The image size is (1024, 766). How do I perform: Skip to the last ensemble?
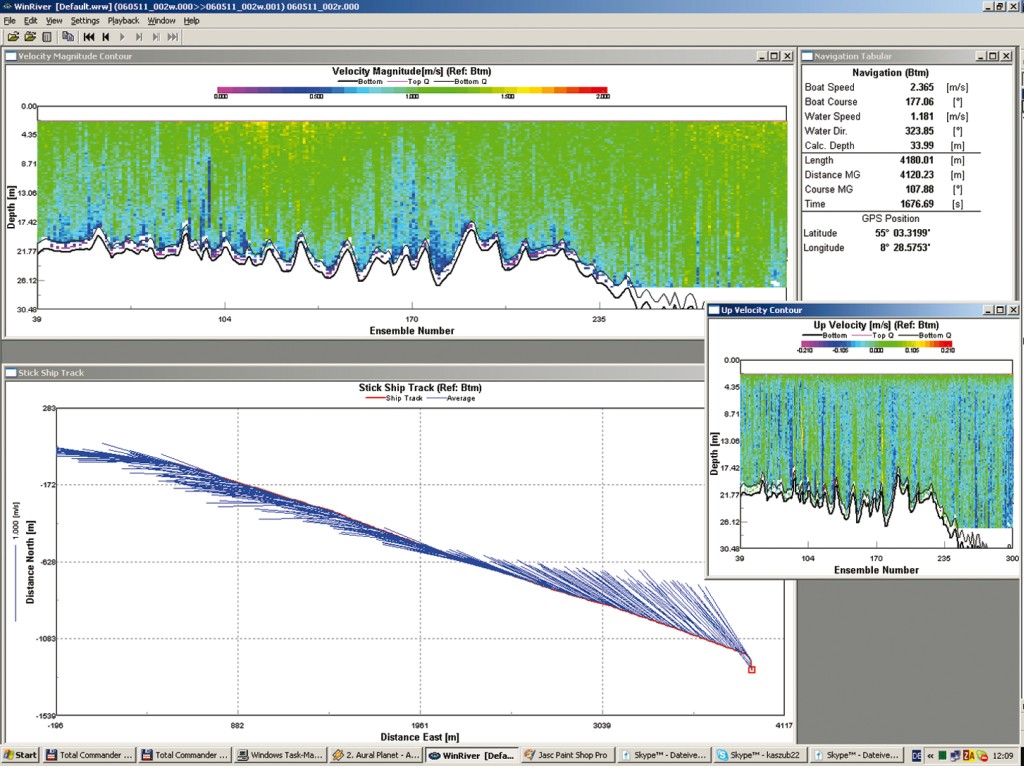point(172,37)
